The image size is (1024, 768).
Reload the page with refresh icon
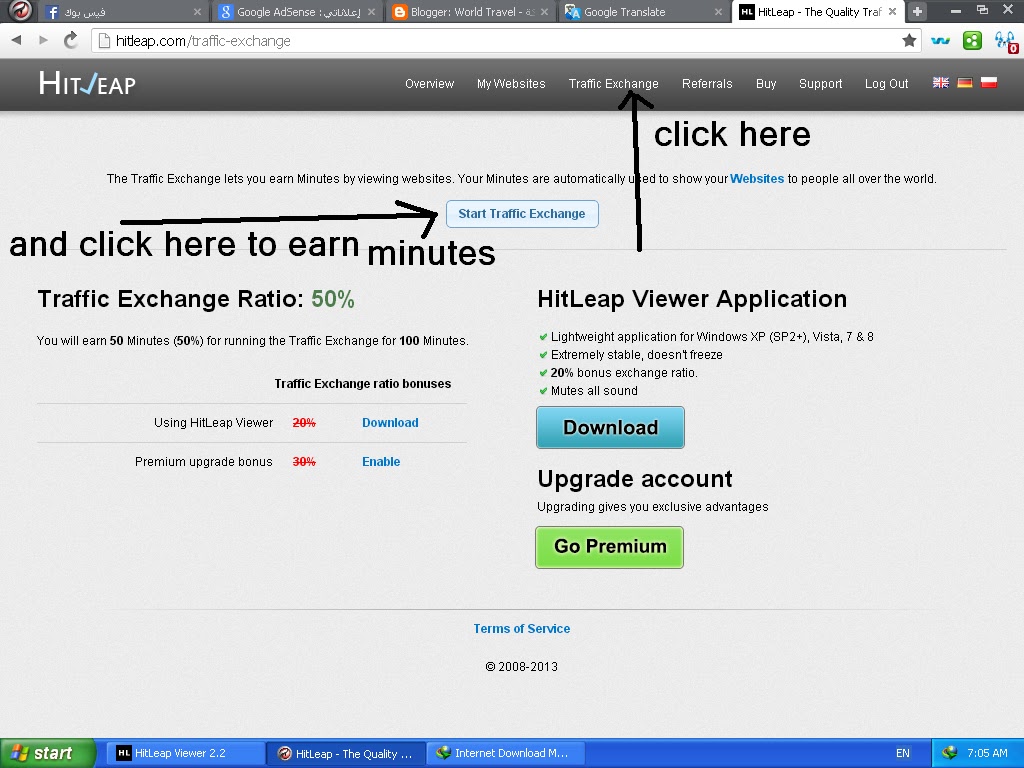click(70, 40)
